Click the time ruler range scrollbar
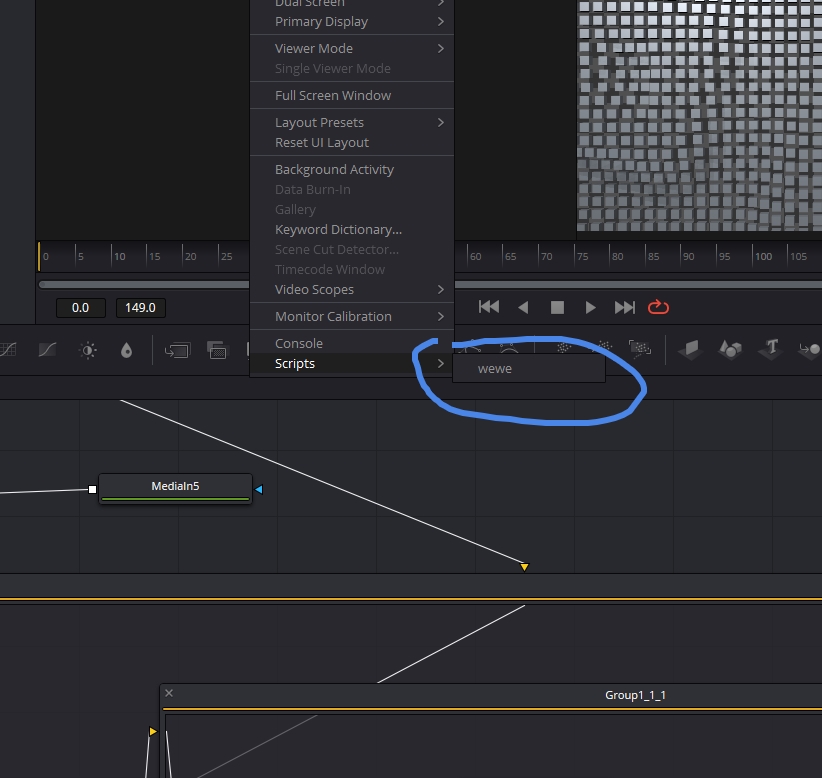The width and height of the screenshot is (822, 778). (x=430, y=285)
